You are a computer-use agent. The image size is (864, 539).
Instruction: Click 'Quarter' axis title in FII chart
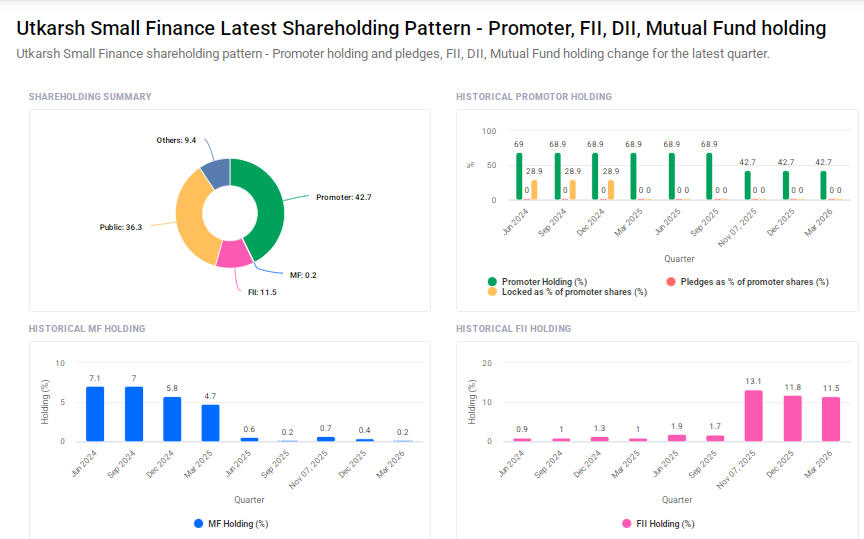677,500
